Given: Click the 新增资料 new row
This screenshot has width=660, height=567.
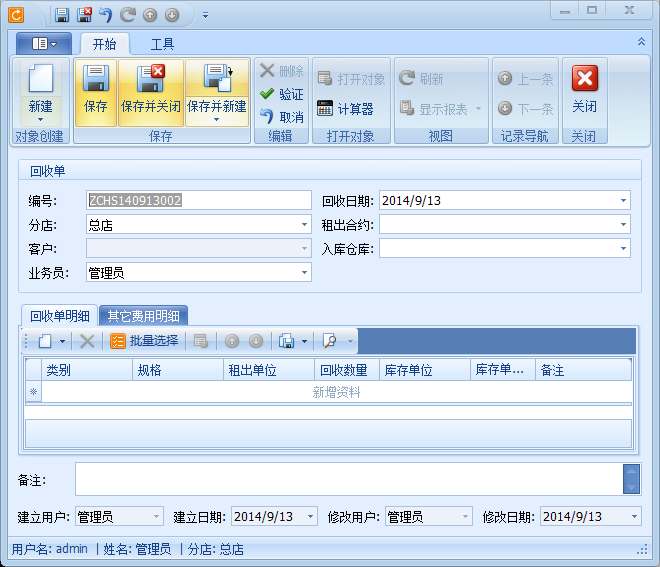Looking at the screenshot, I should point(336,392).
